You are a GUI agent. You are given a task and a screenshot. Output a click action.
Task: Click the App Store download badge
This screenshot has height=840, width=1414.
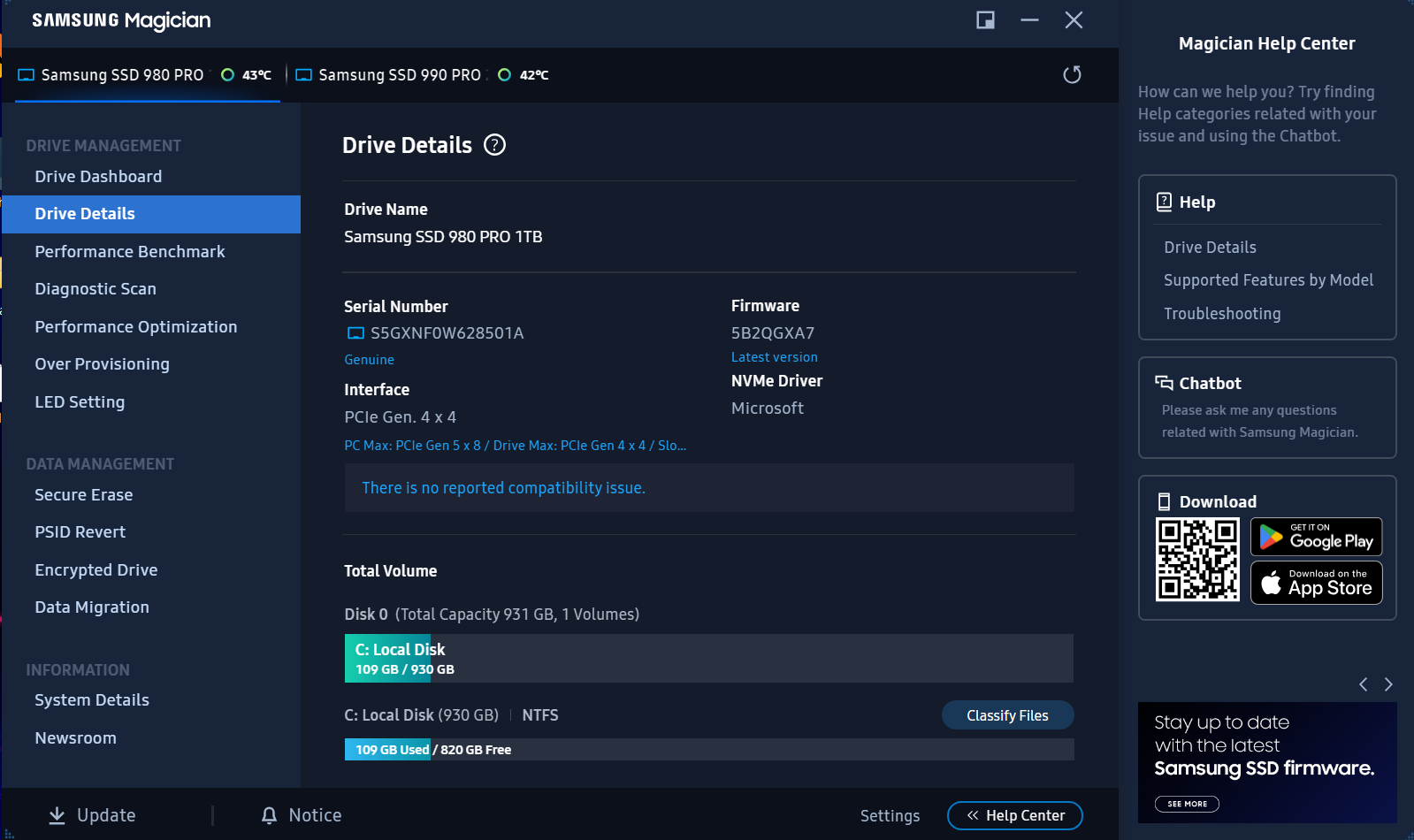[1316, 583]
